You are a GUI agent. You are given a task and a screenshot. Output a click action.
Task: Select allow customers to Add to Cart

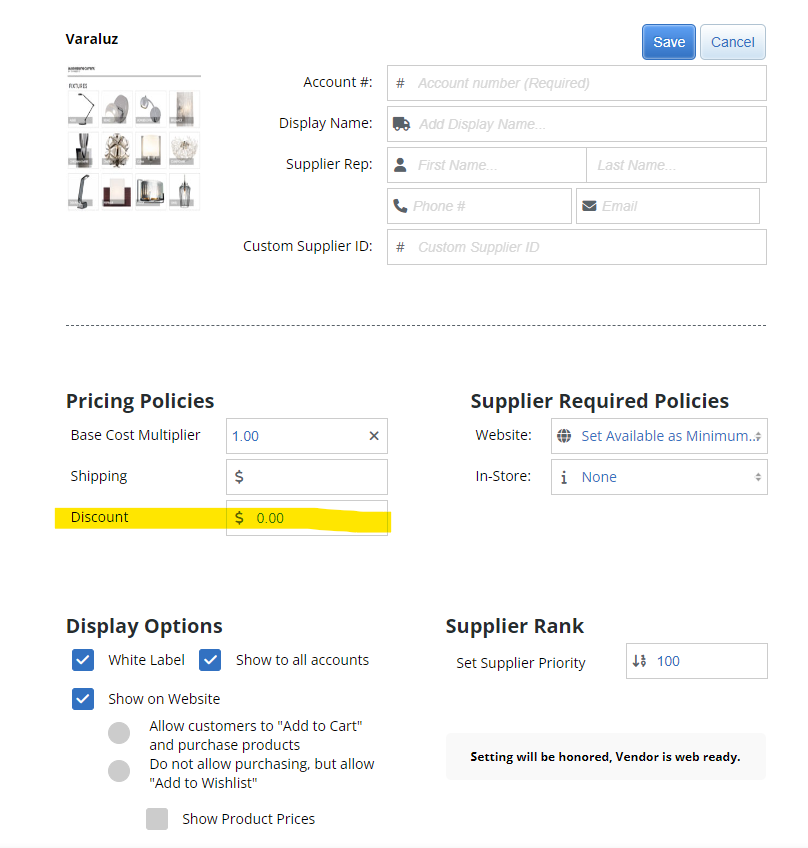(119, 733)
